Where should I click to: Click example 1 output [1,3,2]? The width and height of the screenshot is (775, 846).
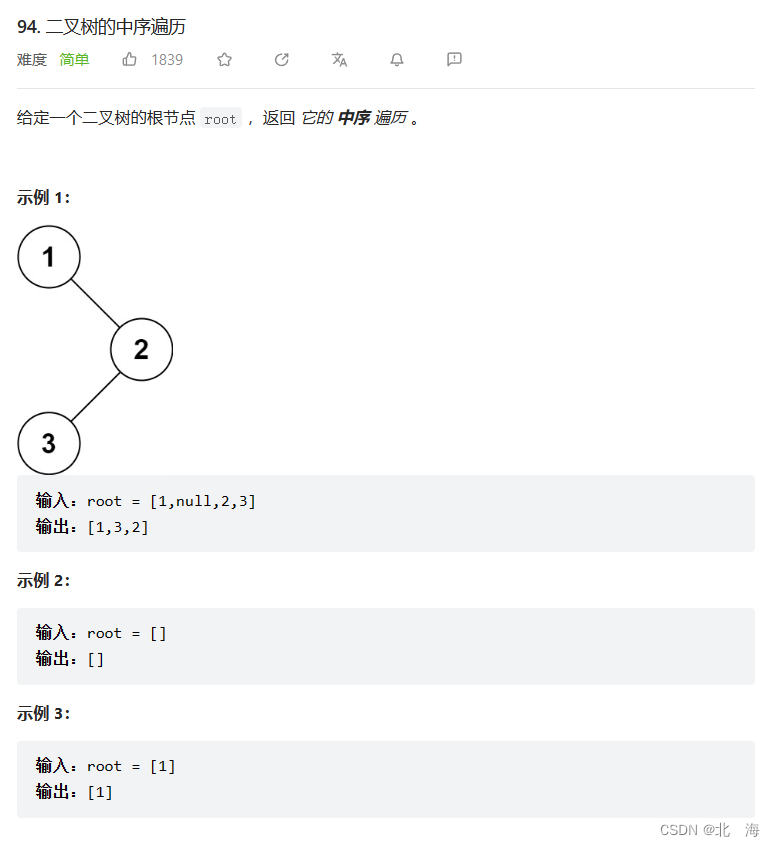(118, 527)
